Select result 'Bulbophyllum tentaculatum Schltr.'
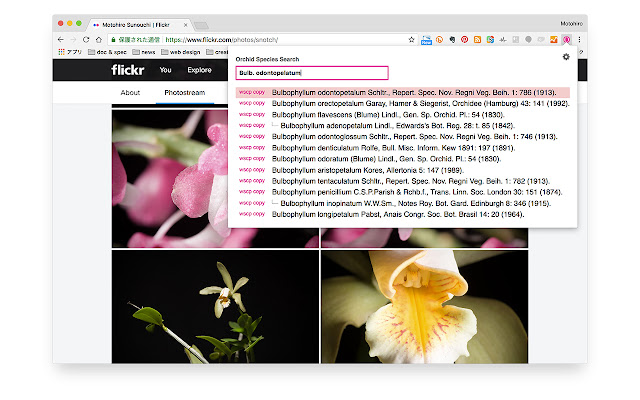640x400 pixels. tap(411, 181)
